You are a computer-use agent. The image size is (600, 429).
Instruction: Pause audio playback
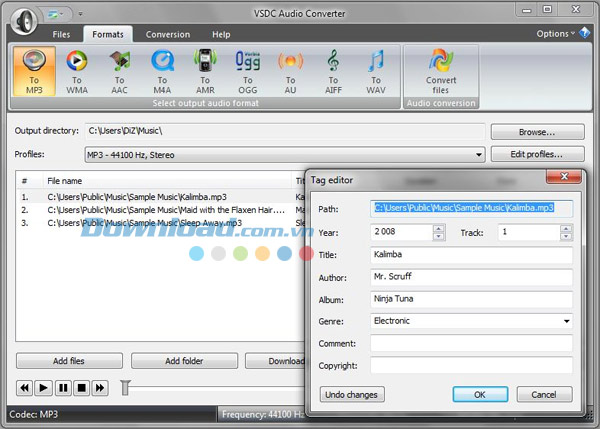[63, 388]
